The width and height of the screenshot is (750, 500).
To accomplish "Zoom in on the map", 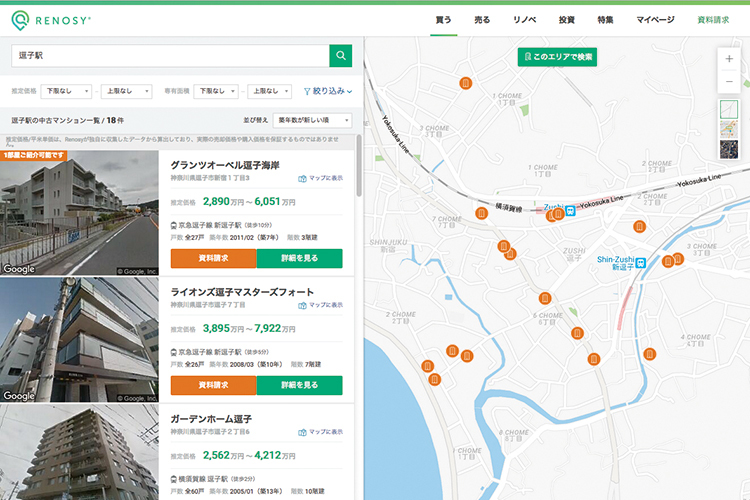I will [729, 59].
